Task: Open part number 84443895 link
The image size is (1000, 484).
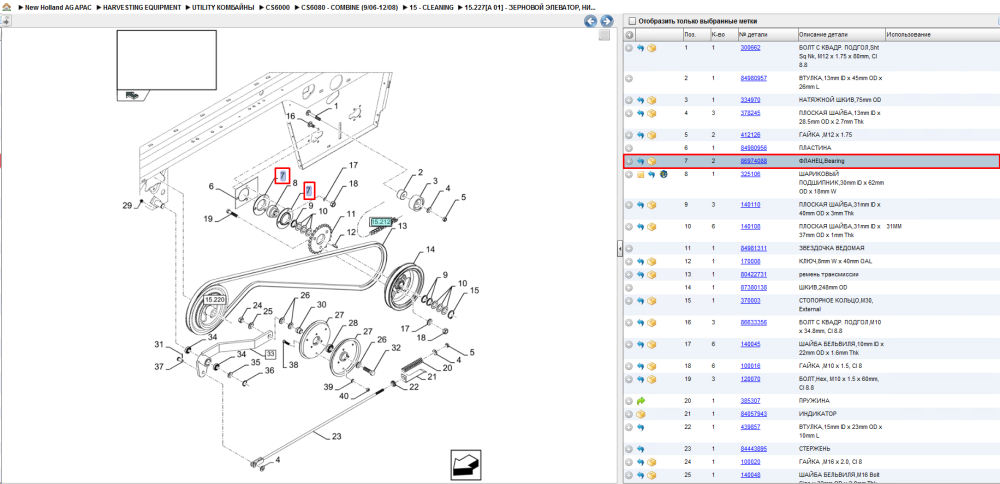Action: [753, 449]
